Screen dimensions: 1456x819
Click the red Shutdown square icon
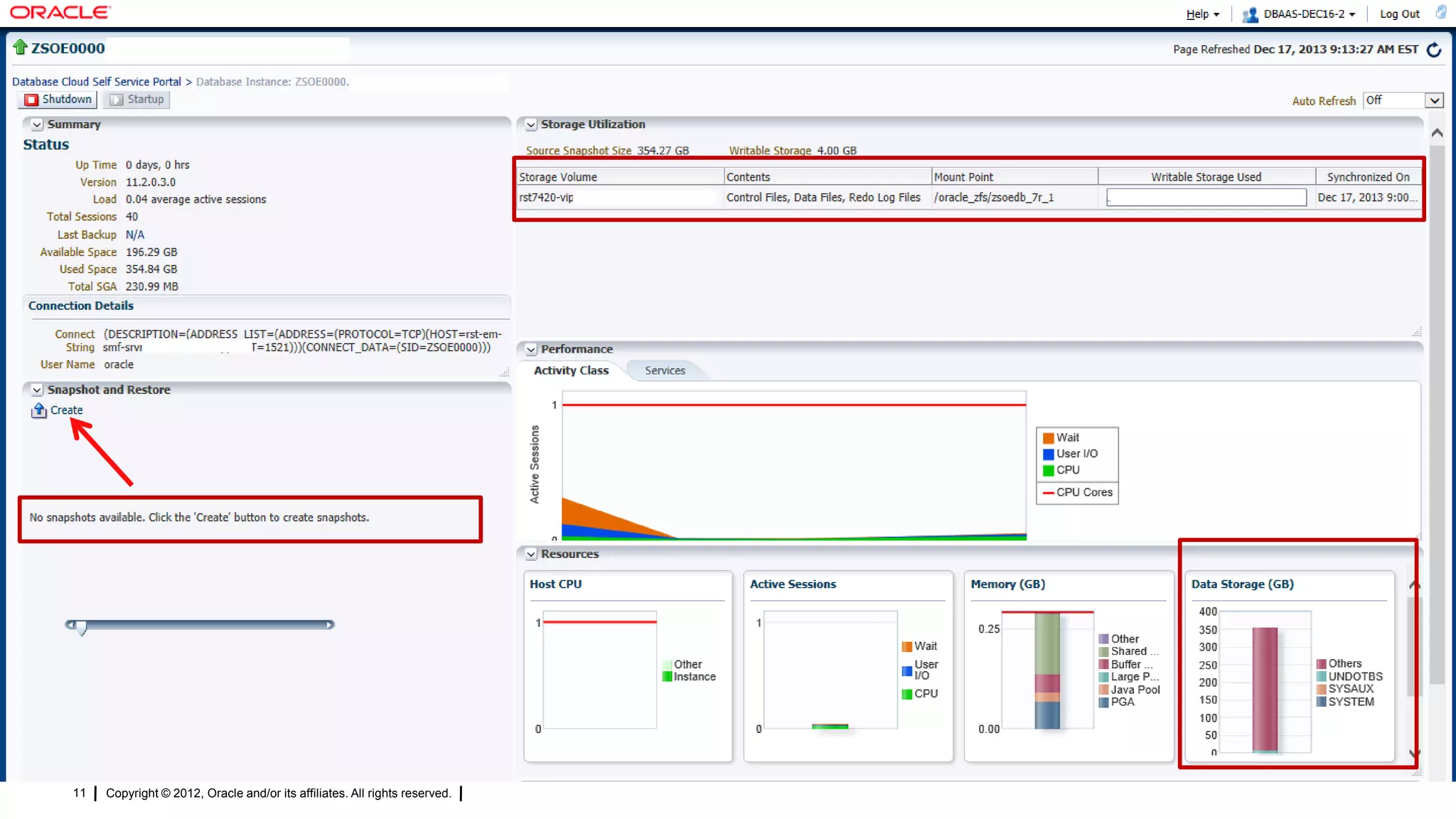click(31, 100)
